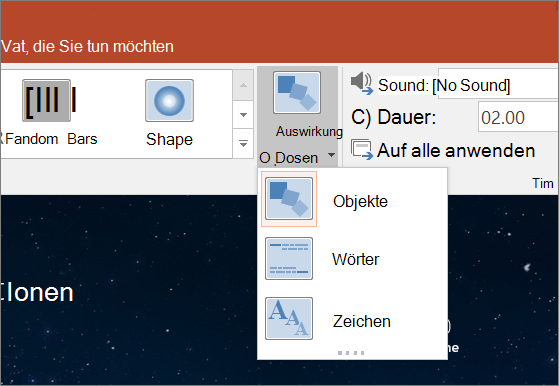Click the Dauer duration field

518,117
